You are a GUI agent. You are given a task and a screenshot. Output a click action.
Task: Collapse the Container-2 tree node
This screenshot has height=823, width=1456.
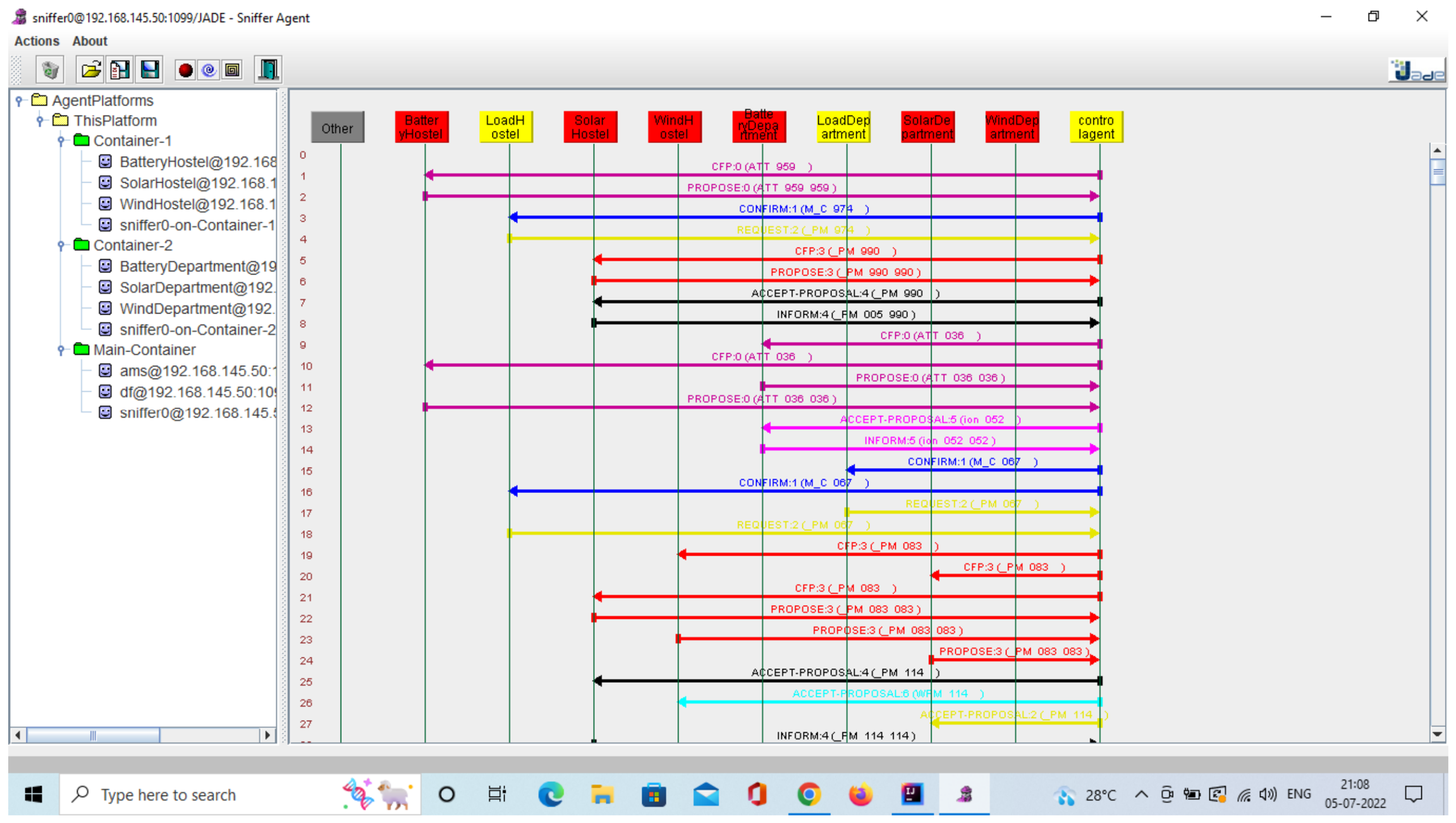[x=61, y=245]
